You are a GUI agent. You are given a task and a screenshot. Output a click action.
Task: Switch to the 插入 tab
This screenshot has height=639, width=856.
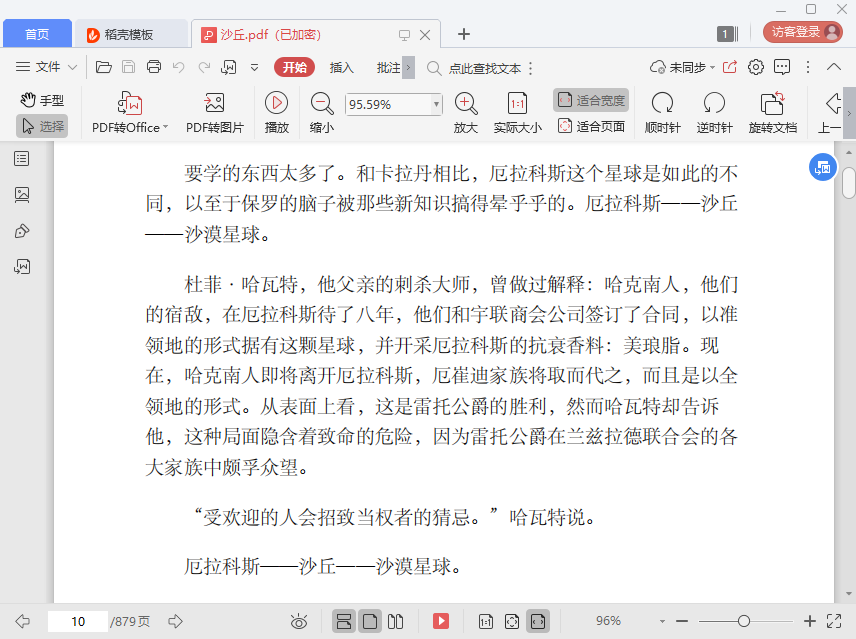tap(342, 67)
